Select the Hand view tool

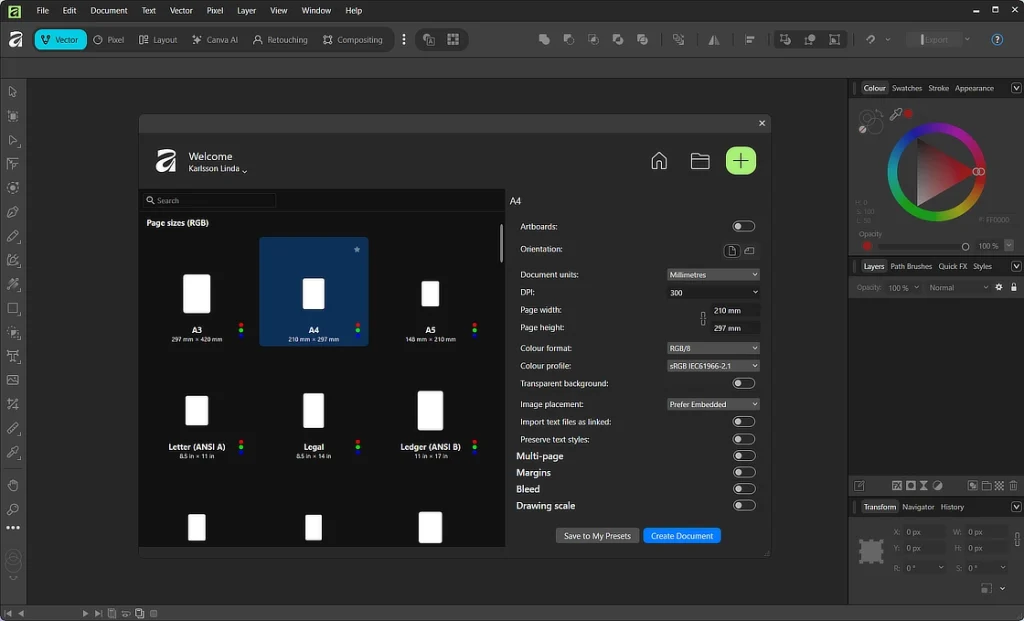[x=12, y=485]
